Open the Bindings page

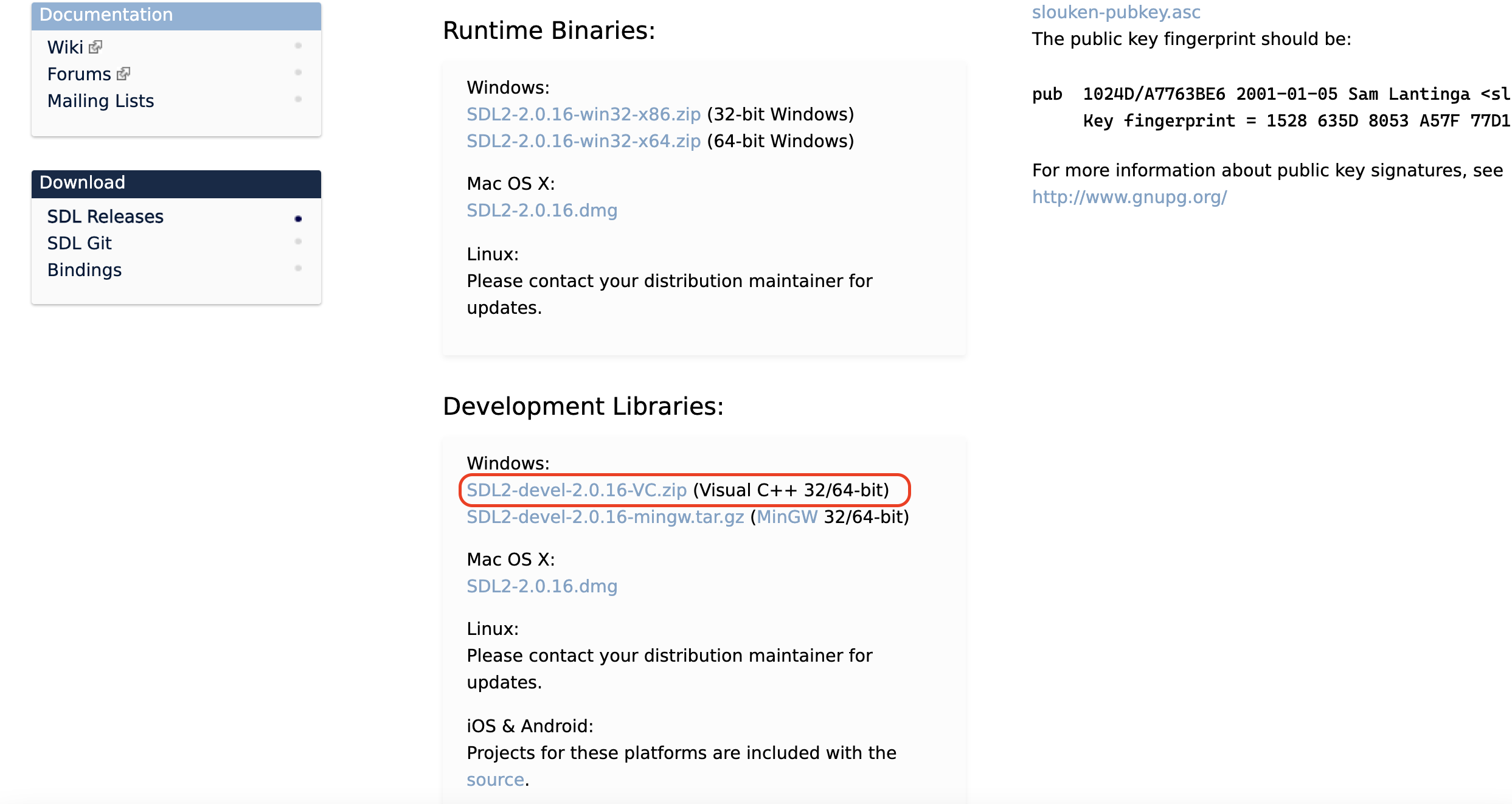(x=85, y=270)
